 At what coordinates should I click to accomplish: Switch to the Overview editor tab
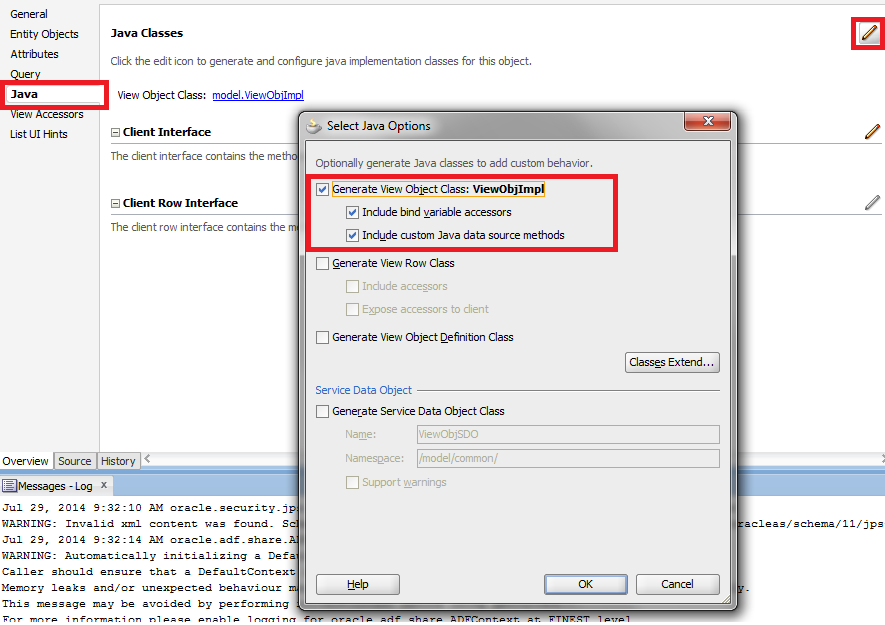(25, 461)
